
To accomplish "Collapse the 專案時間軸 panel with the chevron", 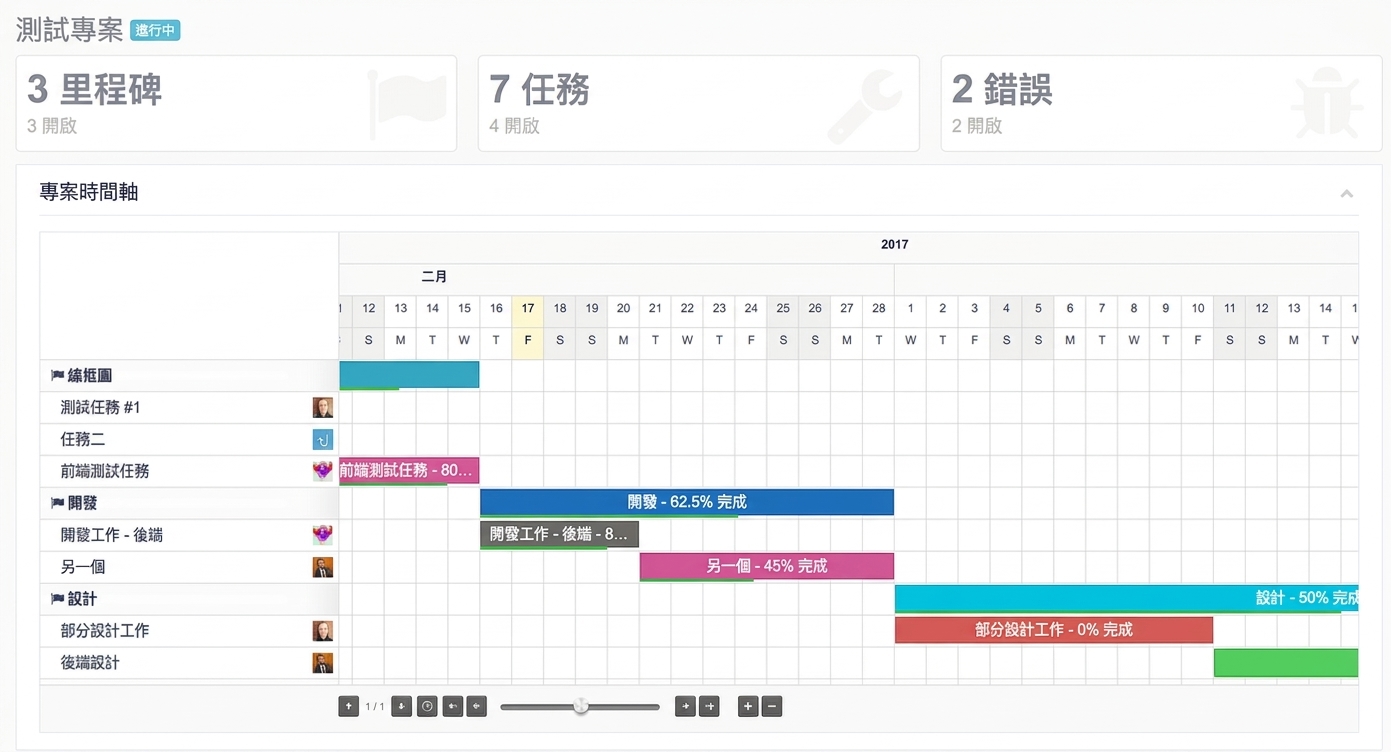I will coord(1347,193).
